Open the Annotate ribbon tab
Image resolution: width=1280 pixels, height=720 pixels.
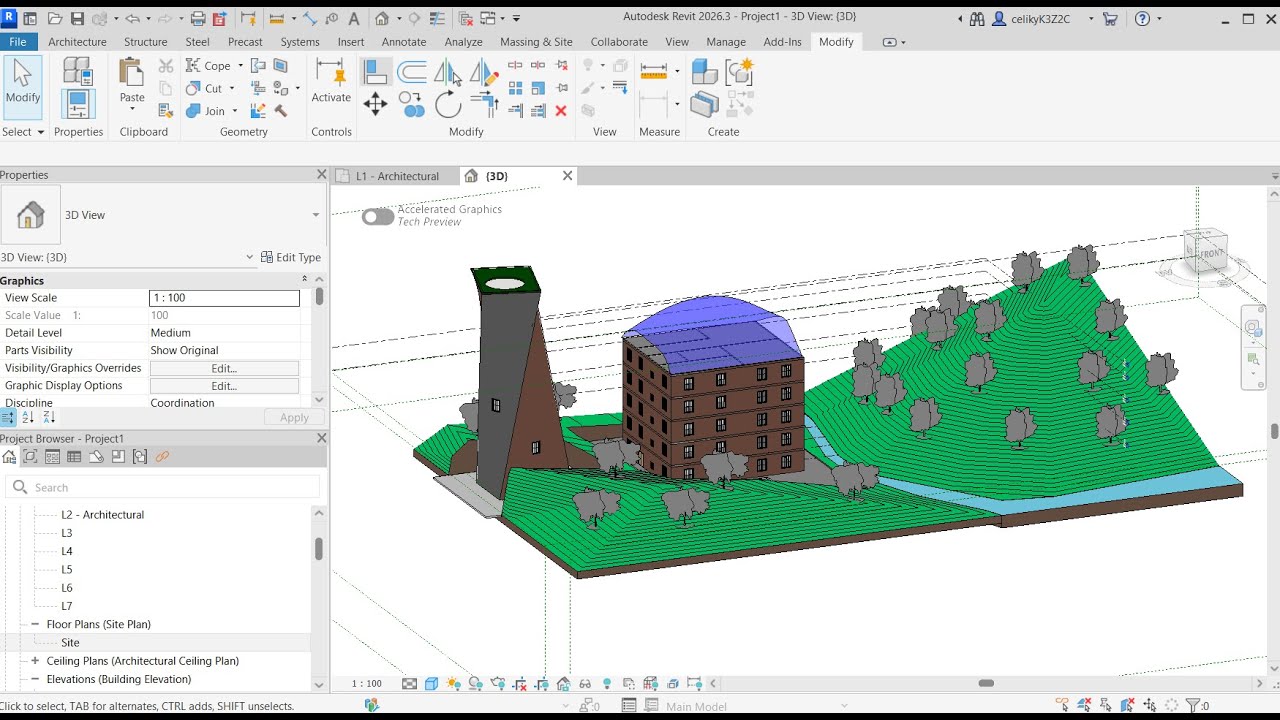click(x=404, y=42)
